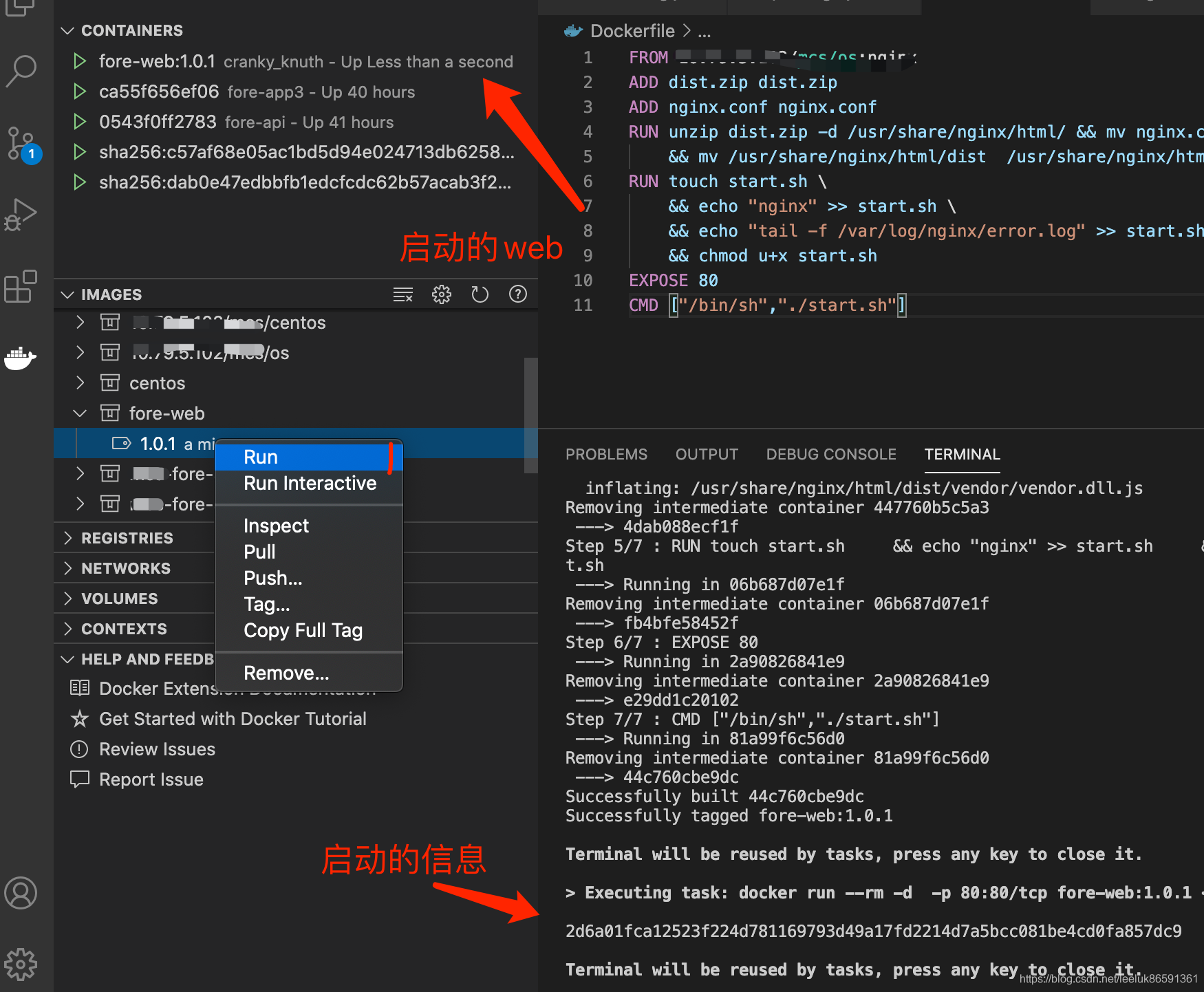Collapse the IMAGES section
This screenshot has height=992, width=1204.
[67, 294]
